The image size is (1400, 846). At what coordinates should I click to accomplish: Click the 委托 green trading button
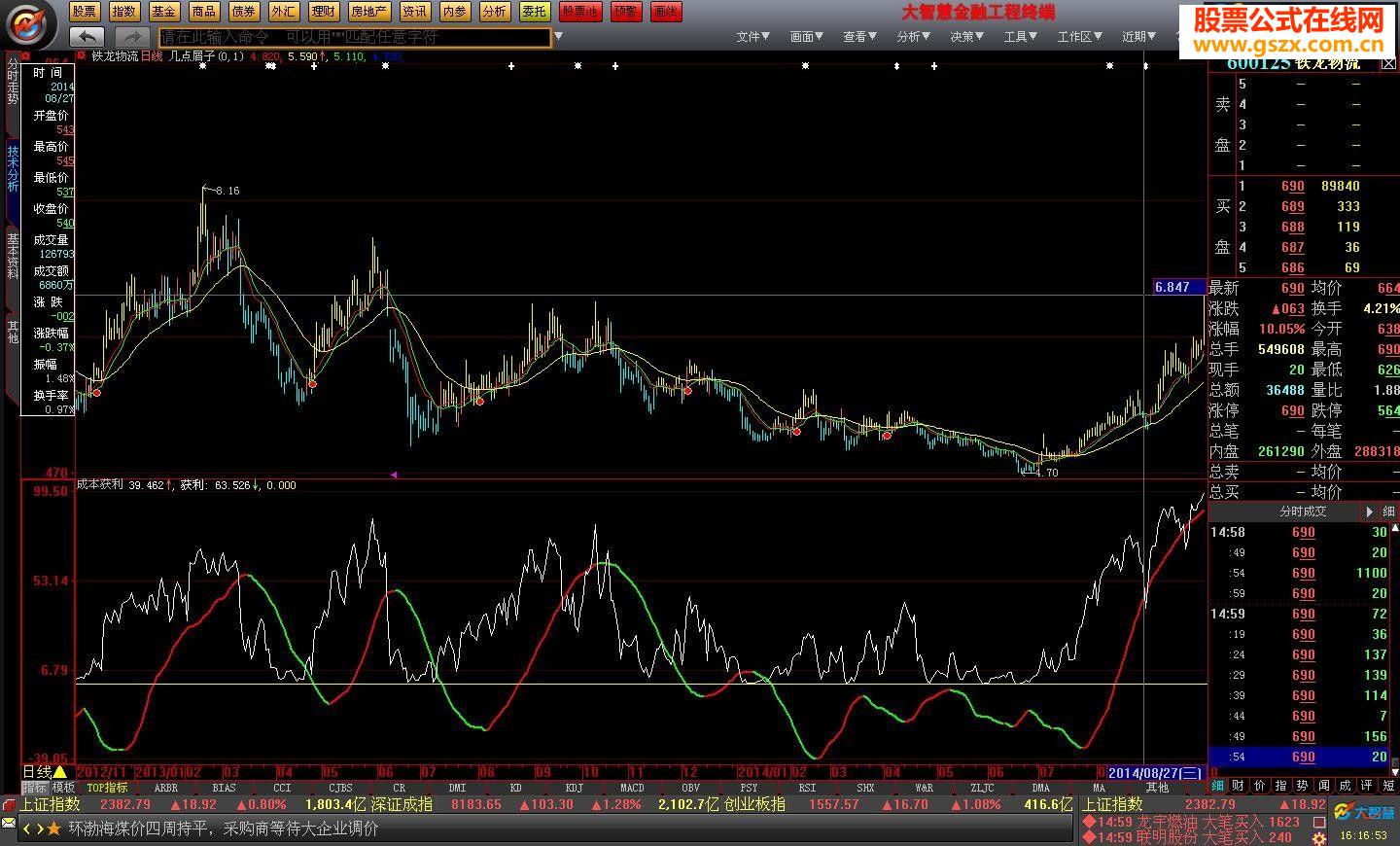534,12
